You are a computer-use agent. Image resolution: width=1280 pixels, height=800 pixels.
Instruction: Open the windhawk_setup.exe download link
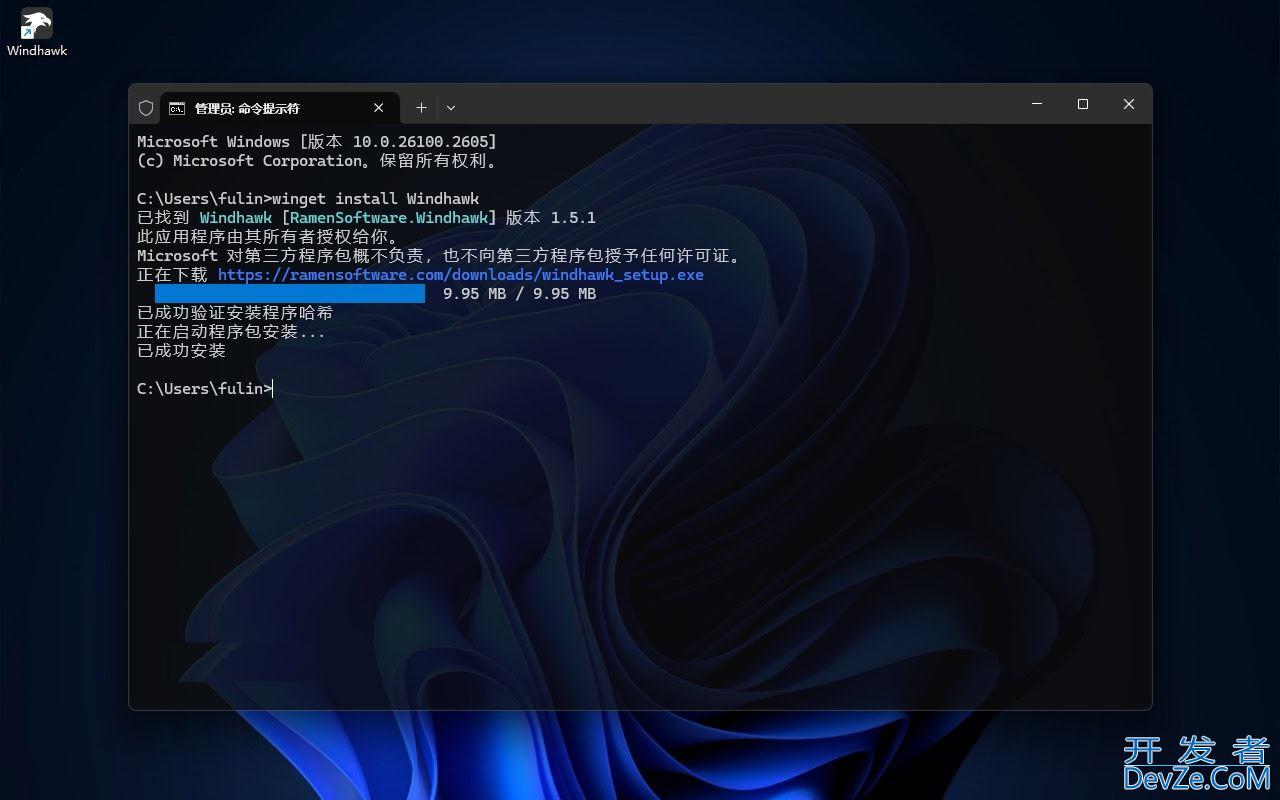[461, 275]
